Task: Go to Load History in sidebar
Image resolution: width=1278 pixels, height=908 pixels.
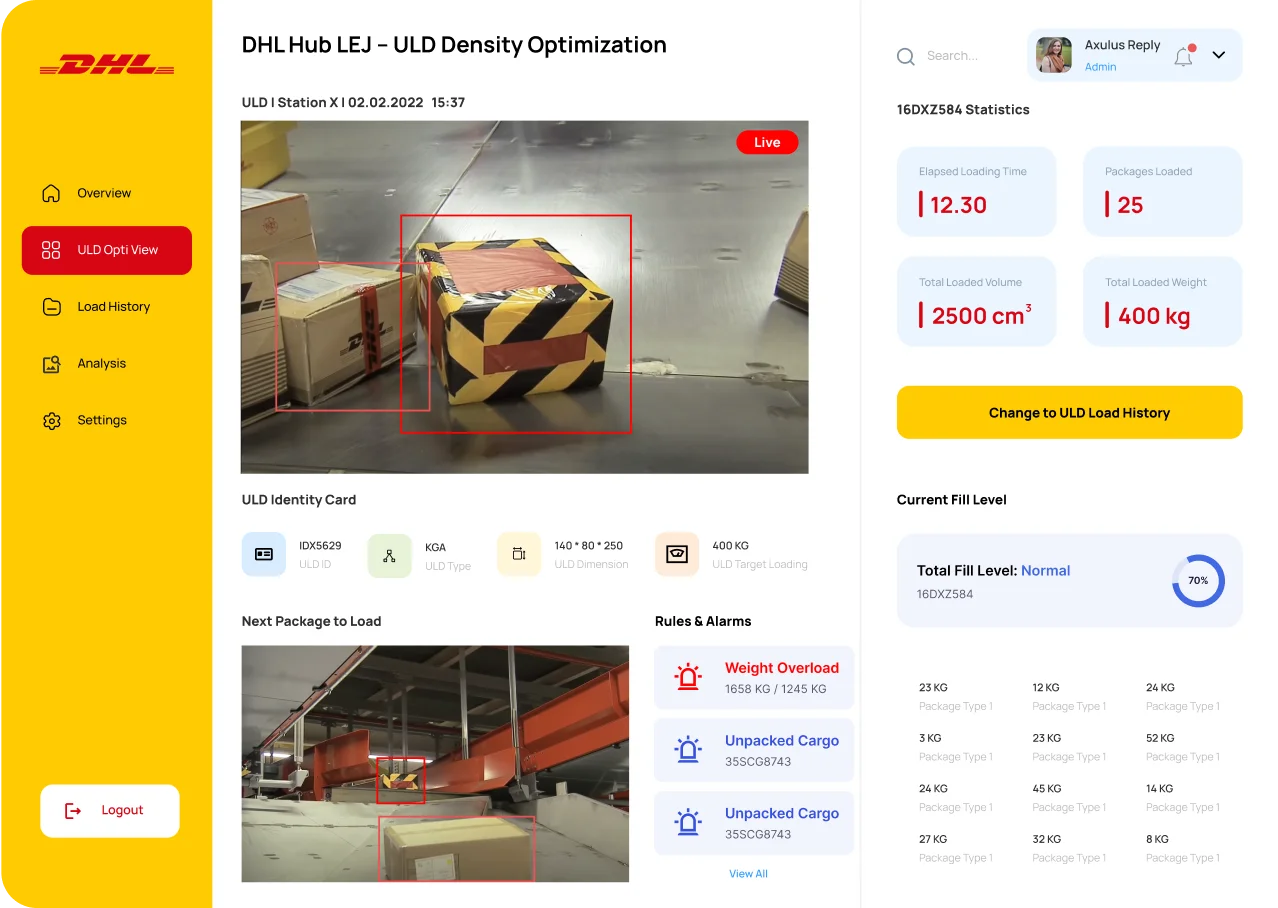Action: pyautogui.click(x=113, y=307)
